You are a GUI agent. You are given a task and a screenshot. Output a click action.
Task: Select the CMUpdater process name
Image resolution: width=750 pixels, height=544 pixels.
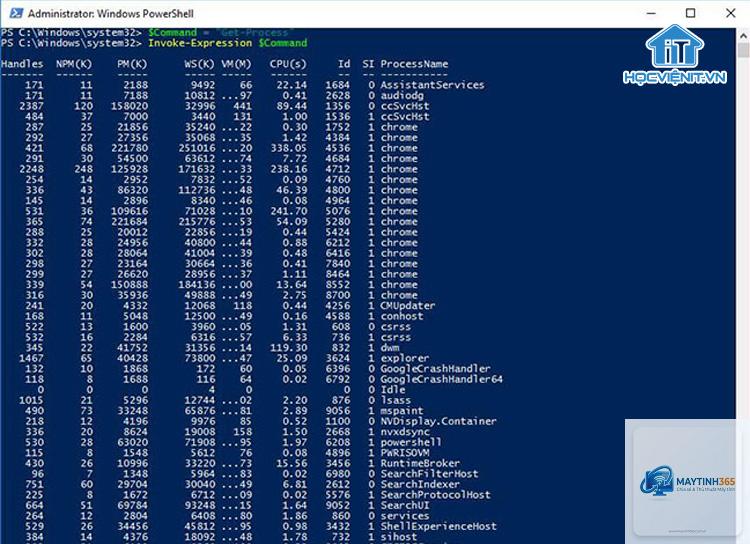408,306
